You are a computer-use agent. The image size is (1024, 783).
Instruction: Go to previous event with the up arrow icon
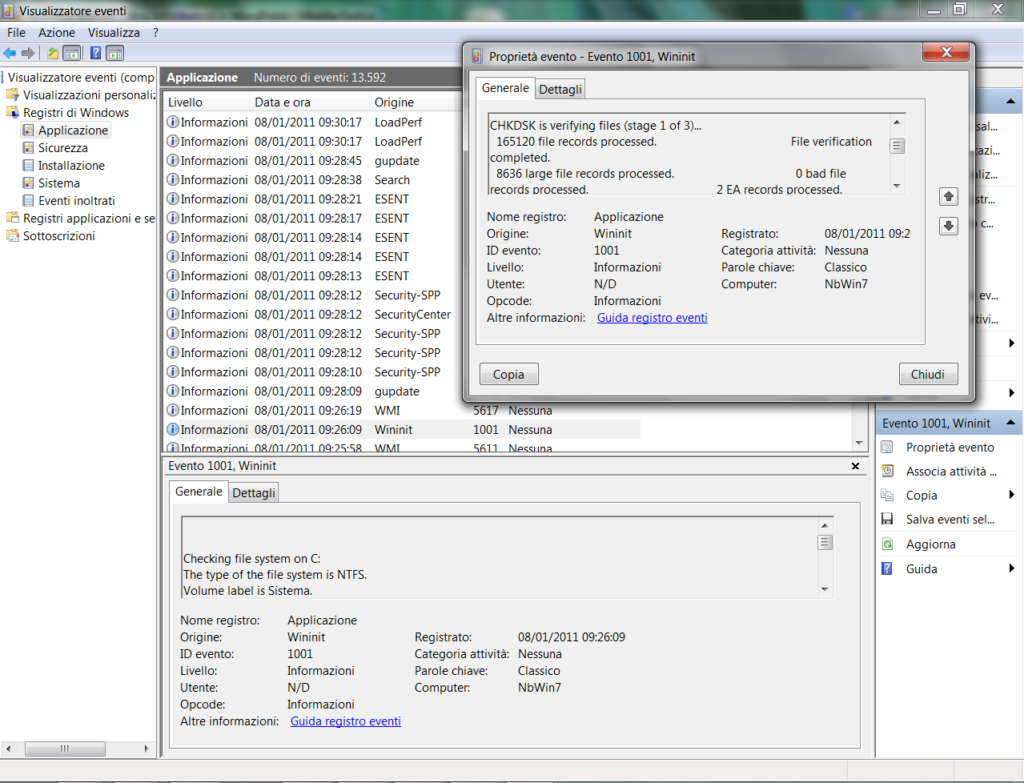point(948,196)
